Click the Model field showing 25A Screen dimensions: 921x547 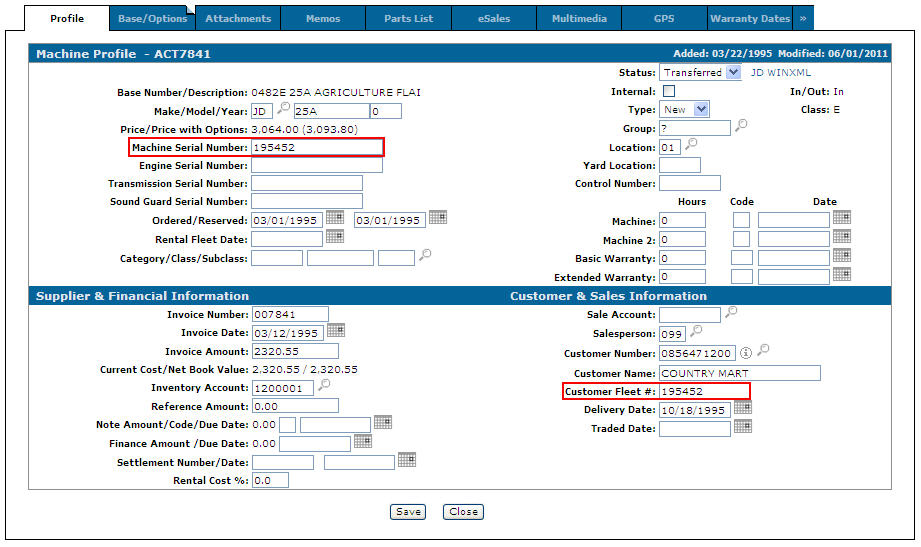[331, 111]
